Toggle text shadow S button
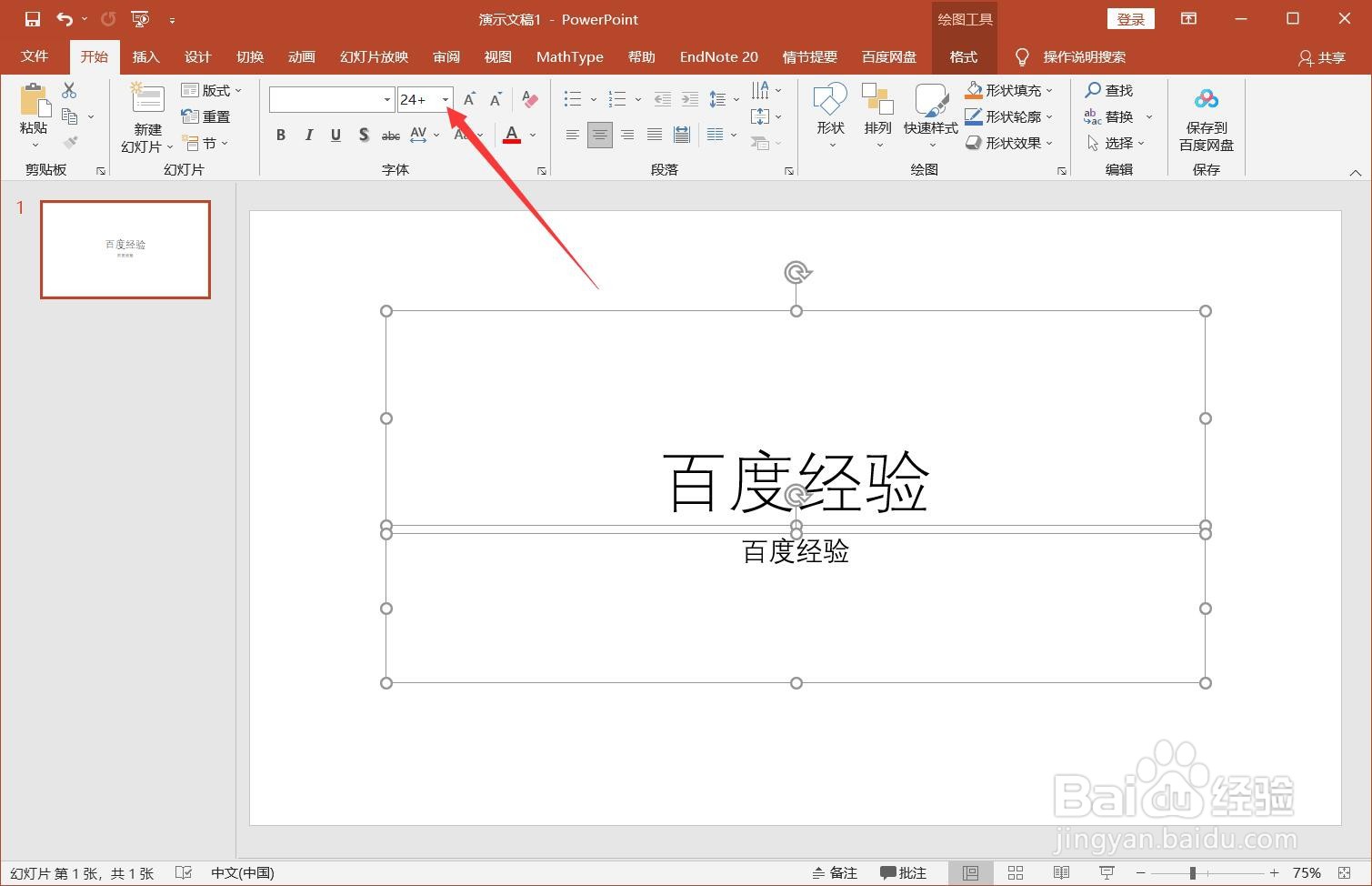The image size is (1372, 886). pos(363,135)
